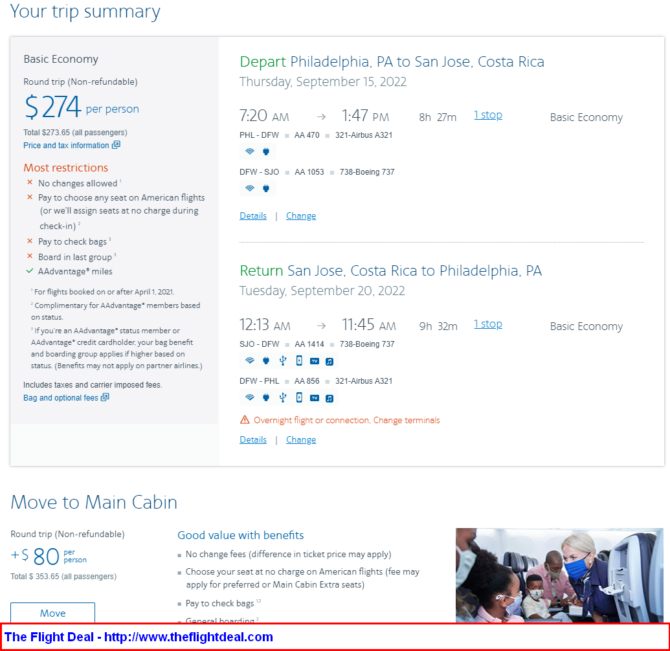Open Bag and optional fees external-link icon
Image resolution: width=670 pixels, height=651 pixels.
105,397
